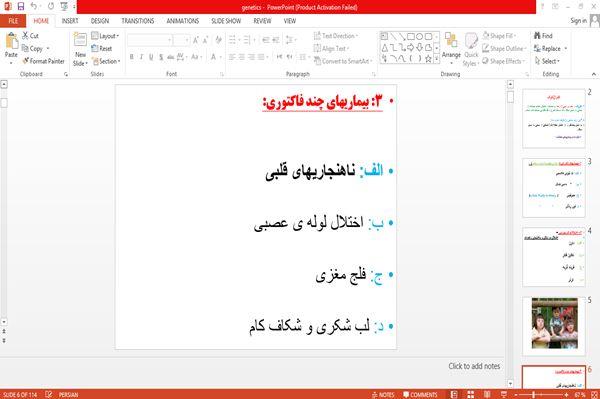Increase list indent level
This screenshot has width=600, height=399.
pyautogui.click(x=276, y=40)
